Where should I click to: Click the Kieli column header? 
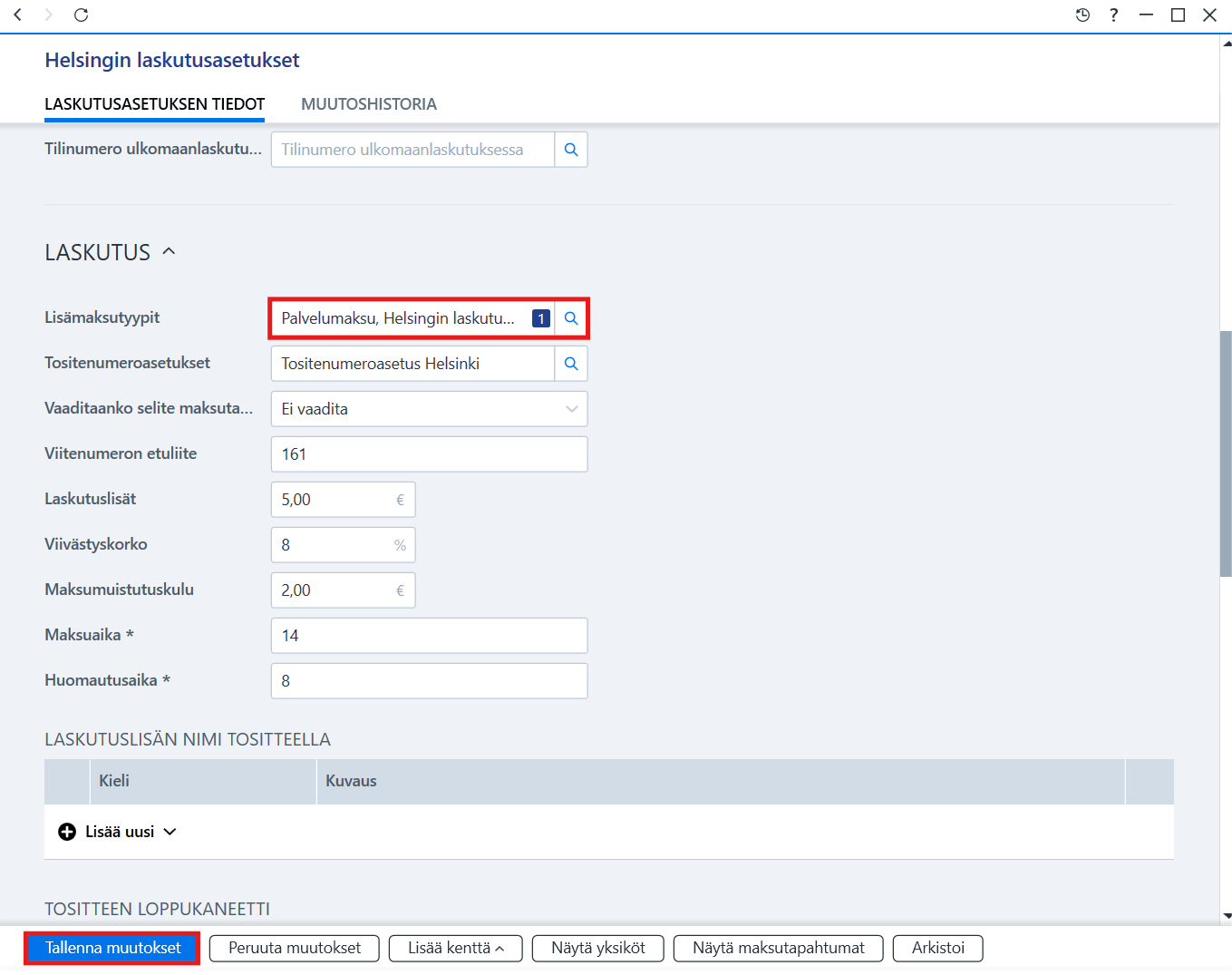point(203,781)
